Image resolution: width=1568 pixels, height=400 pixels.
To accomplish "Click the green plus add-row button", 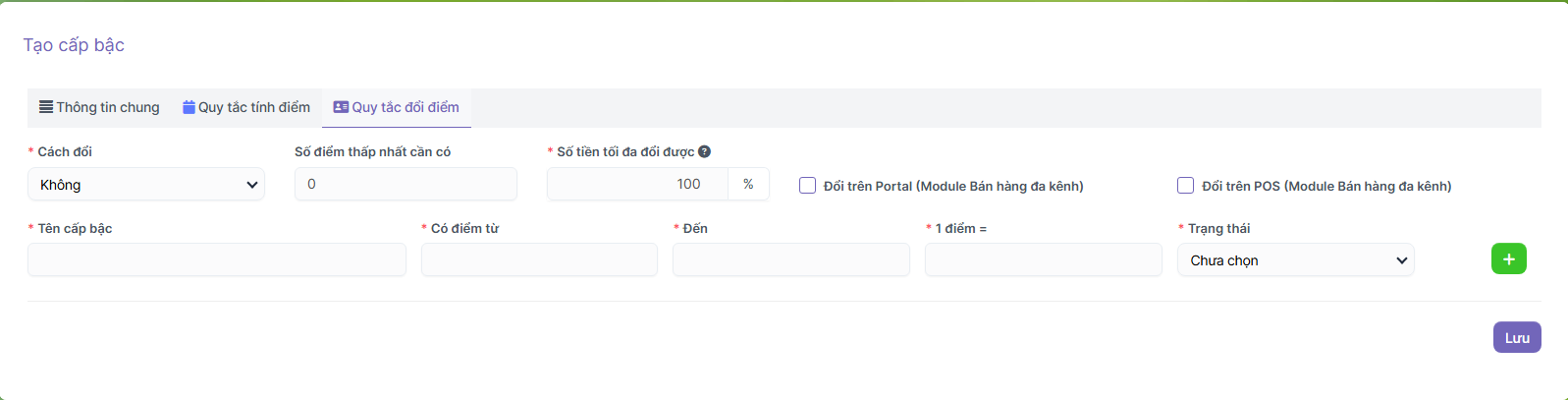I will pyautogui.click(x=1508, y=259).
